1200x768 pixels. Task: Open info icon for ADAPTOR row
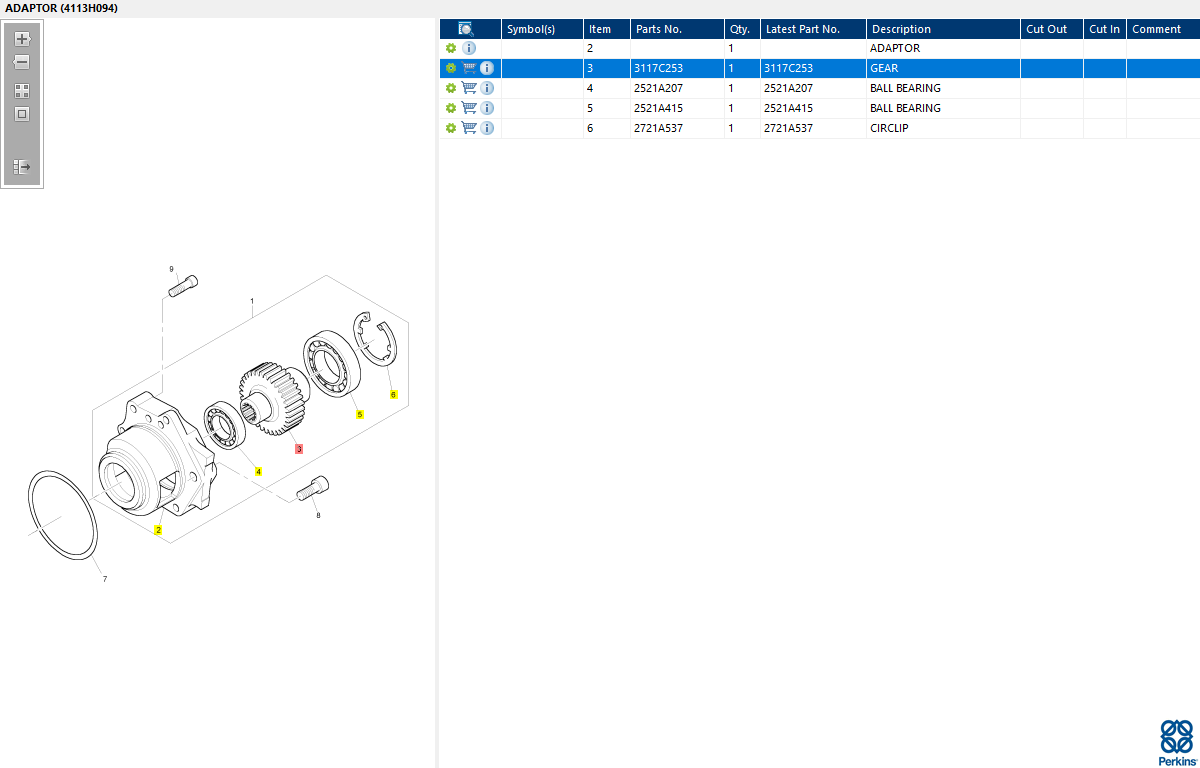tap(469, 48)
